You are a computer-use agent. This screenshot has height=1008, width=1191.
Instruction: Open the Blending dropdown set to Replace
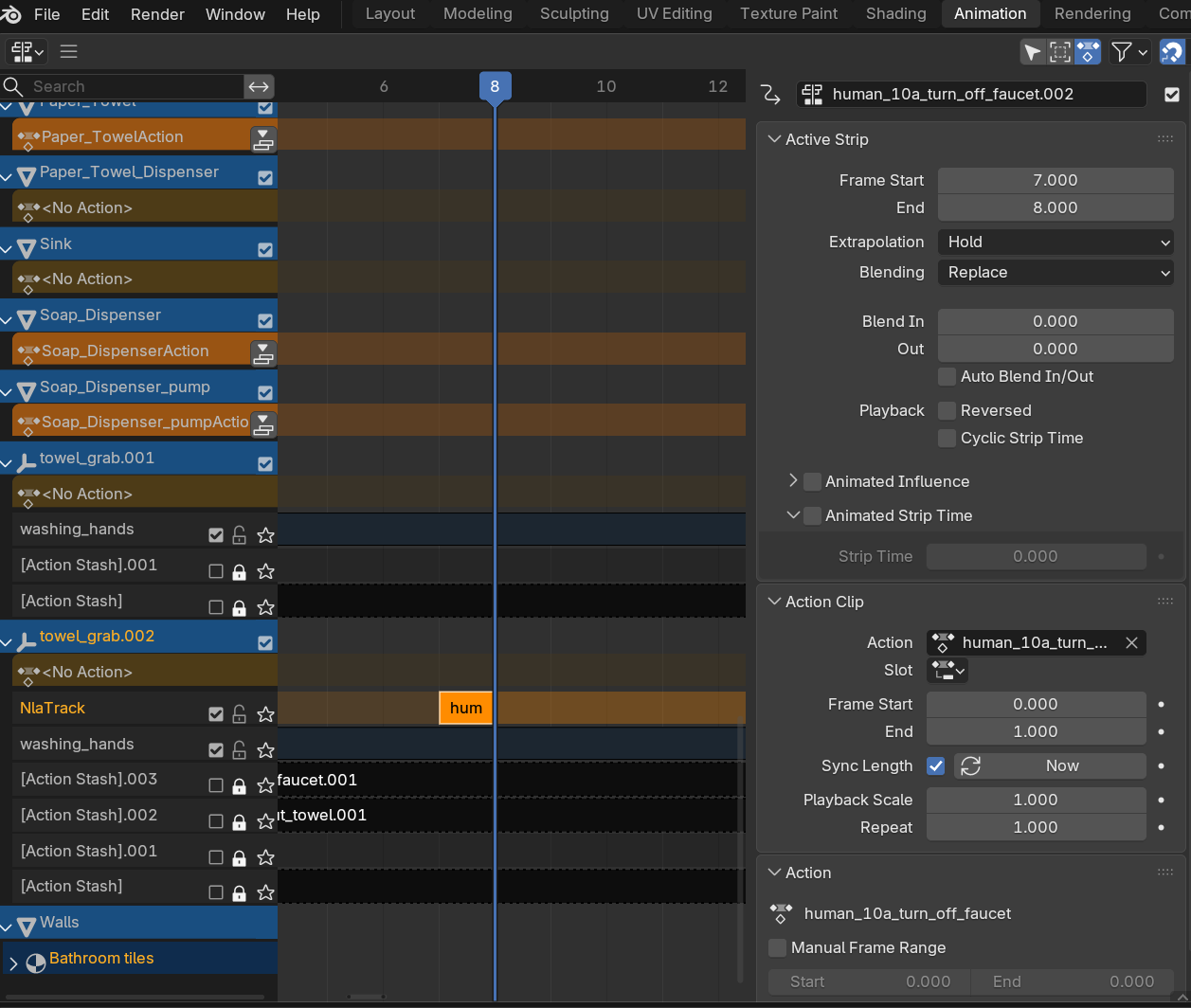[x=1056, y=272]
